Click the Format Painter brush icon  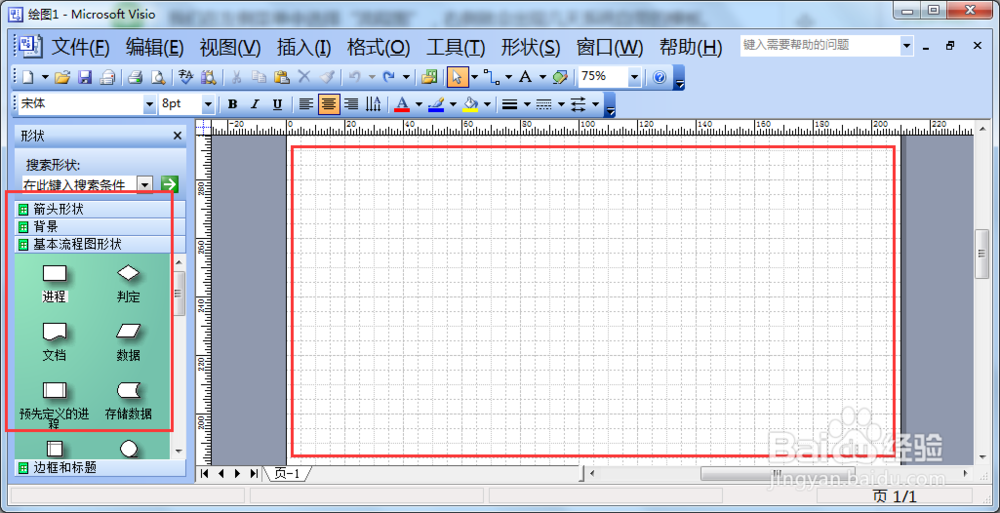tap(327, 77)
